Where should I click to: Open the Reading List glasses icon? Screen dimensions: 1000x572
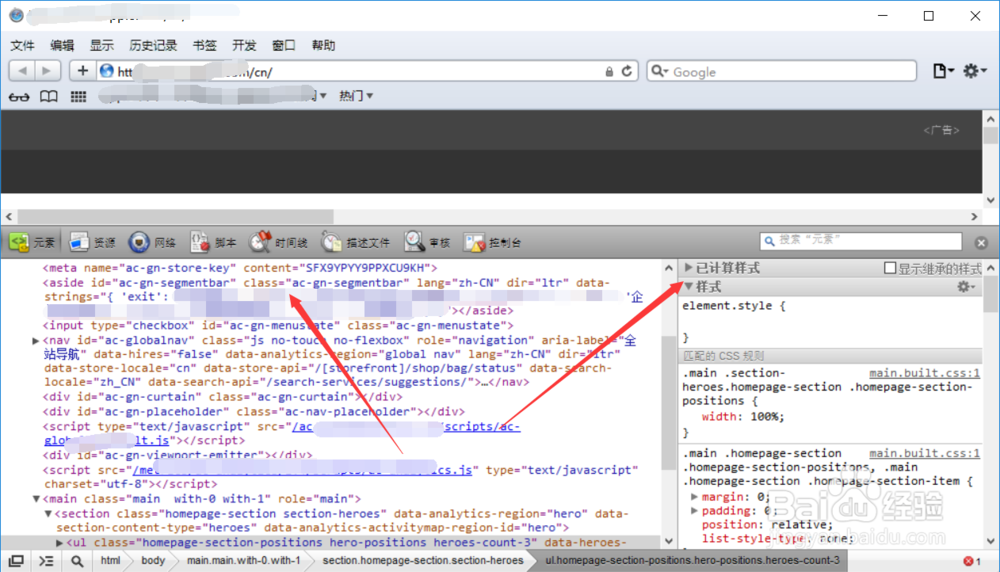[19, 96]
